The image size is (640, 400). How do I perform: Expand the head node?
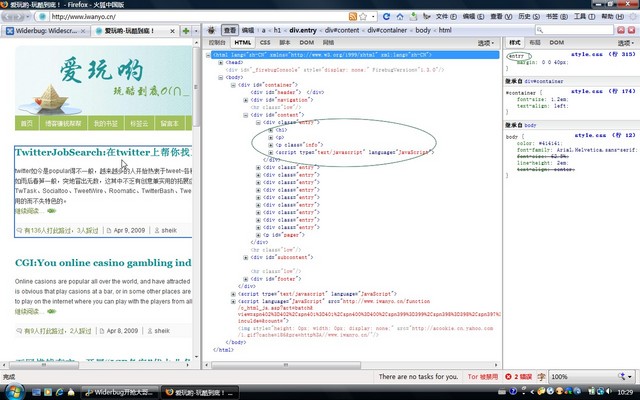tap(220, 62)
